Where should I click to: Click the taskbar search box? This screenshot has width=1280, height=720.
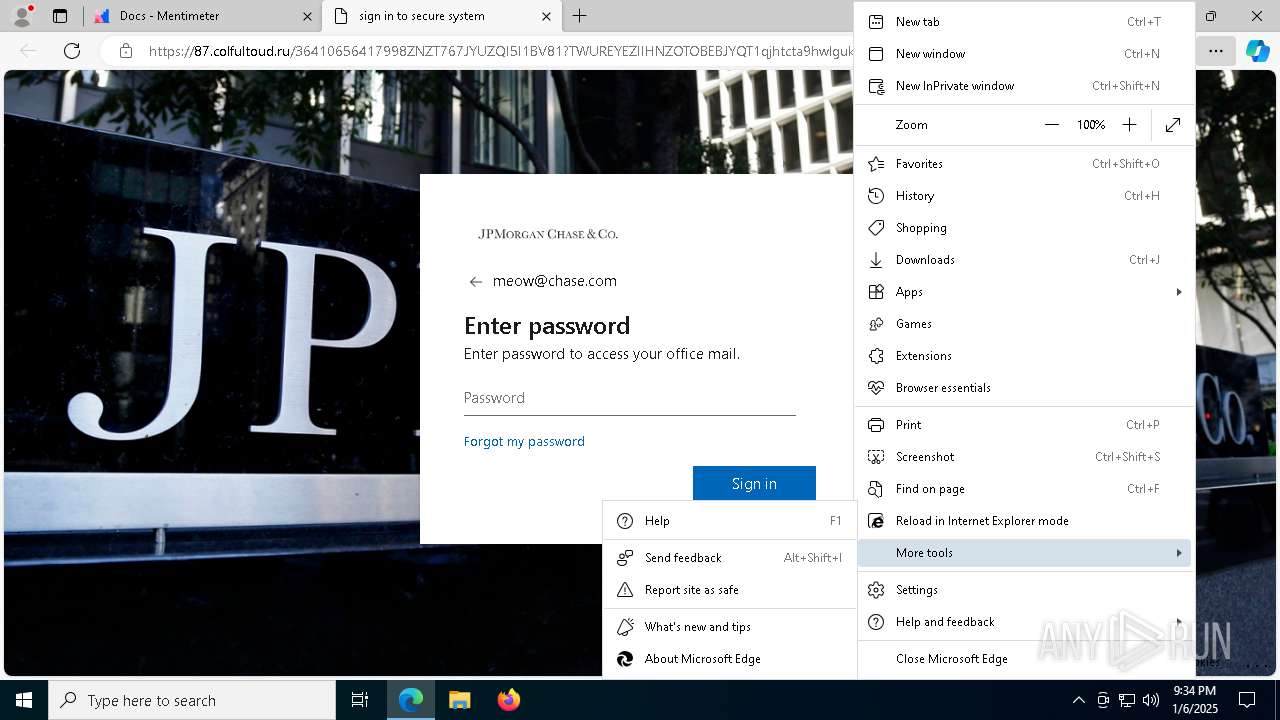[x=192, y=700]
